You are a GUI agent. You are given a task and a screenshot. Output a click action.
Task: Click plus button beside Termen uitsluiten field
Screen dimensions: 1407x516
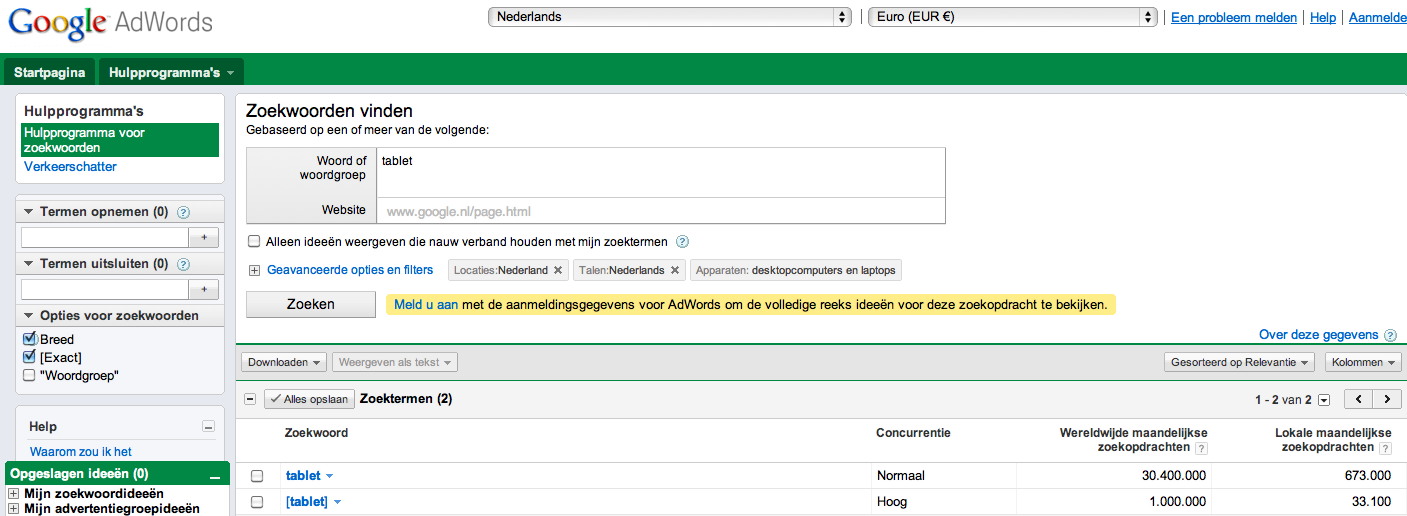[x=204, y=290]
